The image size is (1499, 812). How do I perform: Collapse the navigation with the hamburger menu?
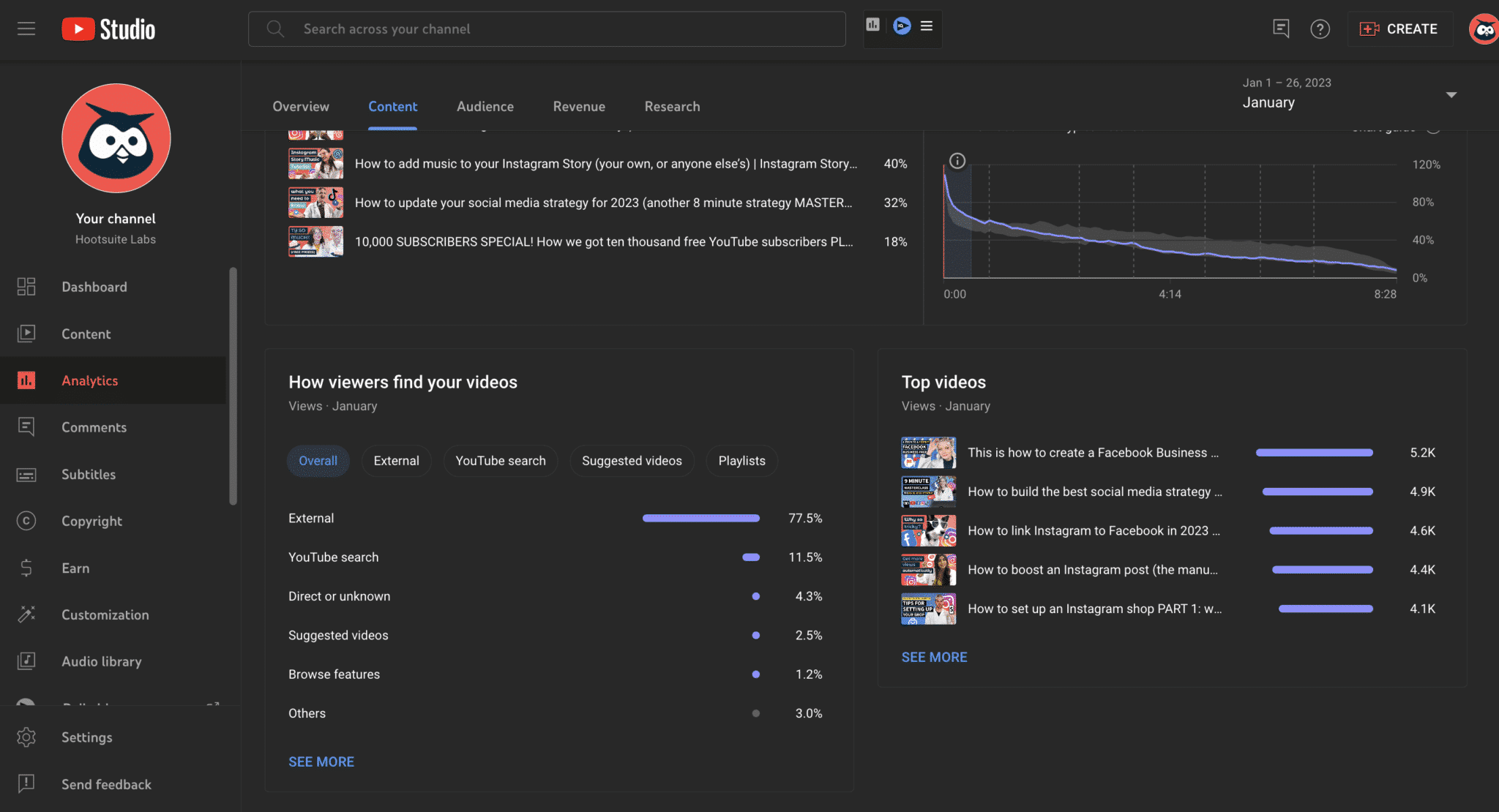[x=26, y=29]
